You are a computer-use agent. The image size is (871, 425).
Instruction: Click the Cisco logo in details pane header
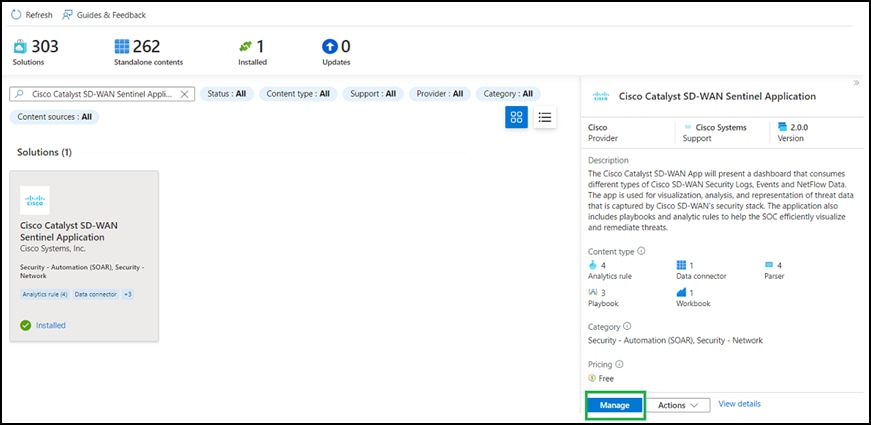click(600, 97)
